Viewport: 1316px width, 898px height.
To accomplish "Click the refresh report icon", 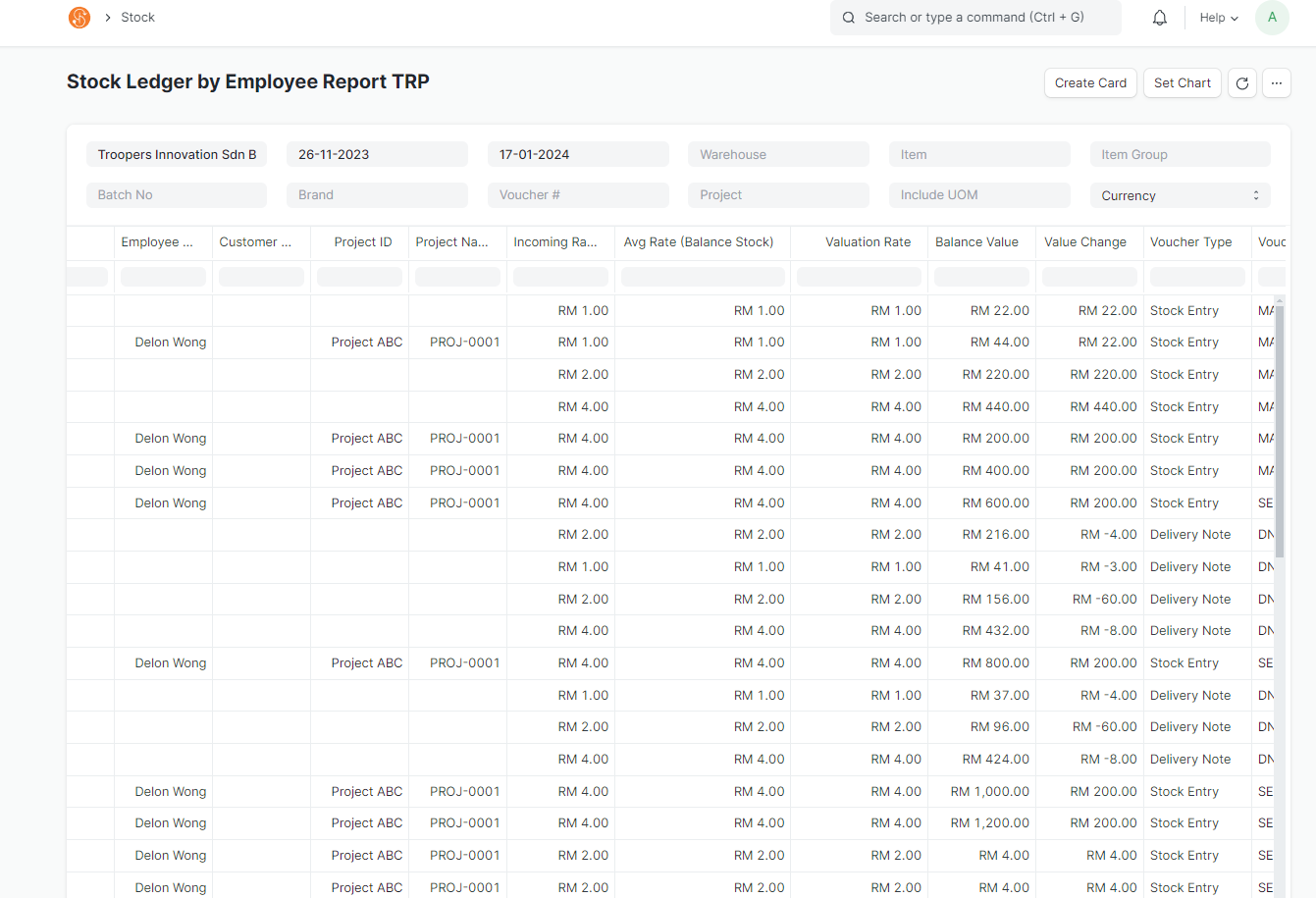I will pos(1242,83).
